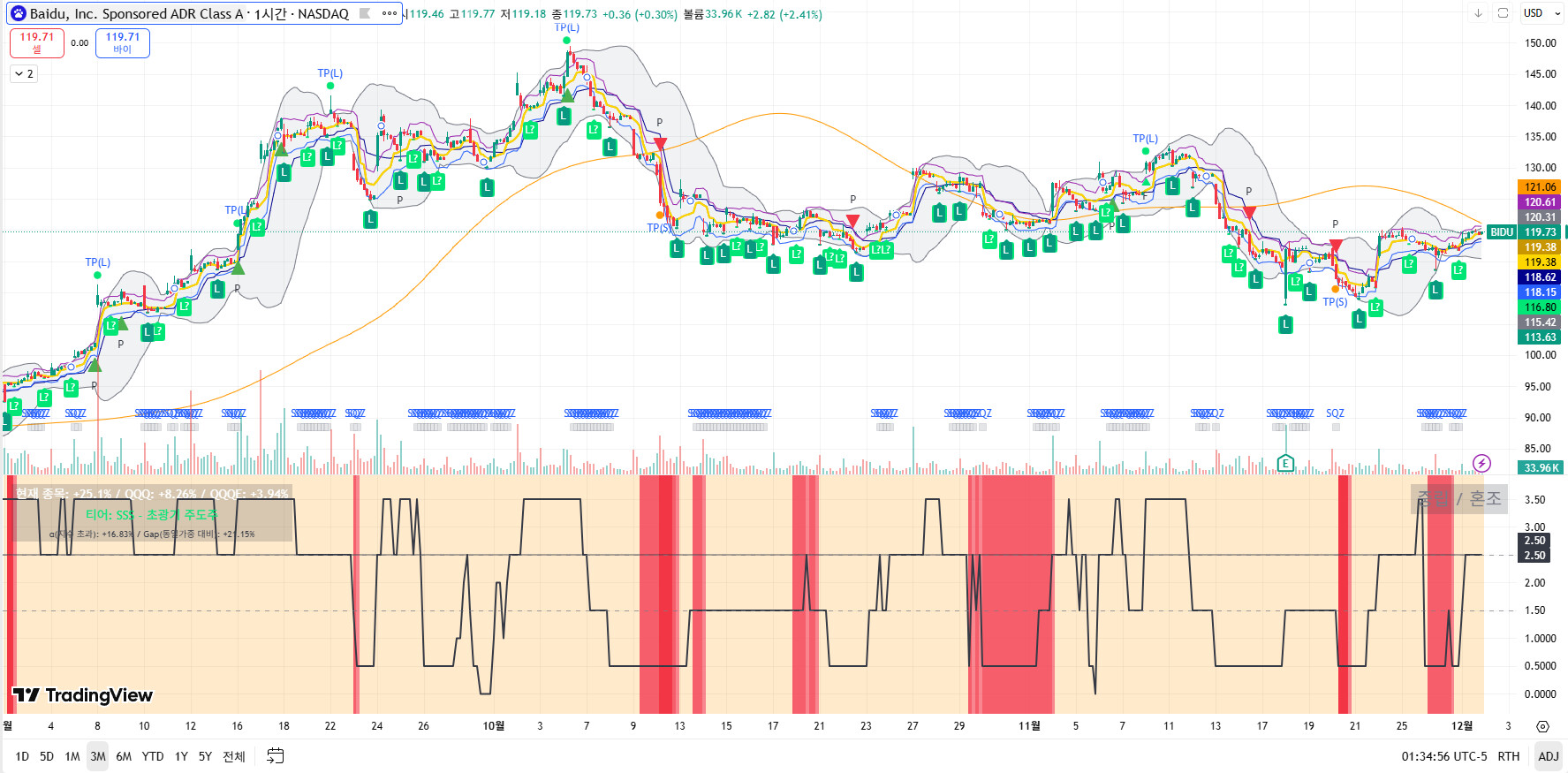Expand the indicator legend showing 2
The width and height of the screenshot is (1568, 773).
pos(24,74)
